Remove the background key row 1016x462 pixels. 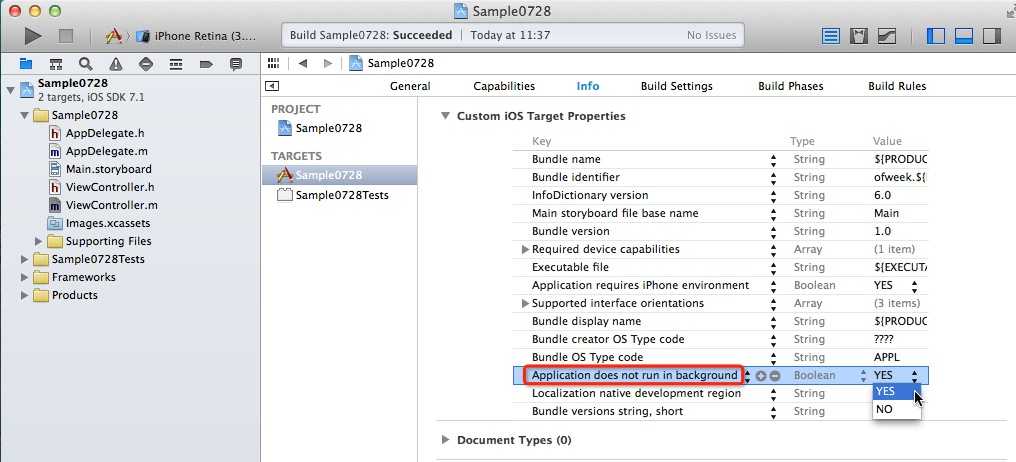[774, 376]
